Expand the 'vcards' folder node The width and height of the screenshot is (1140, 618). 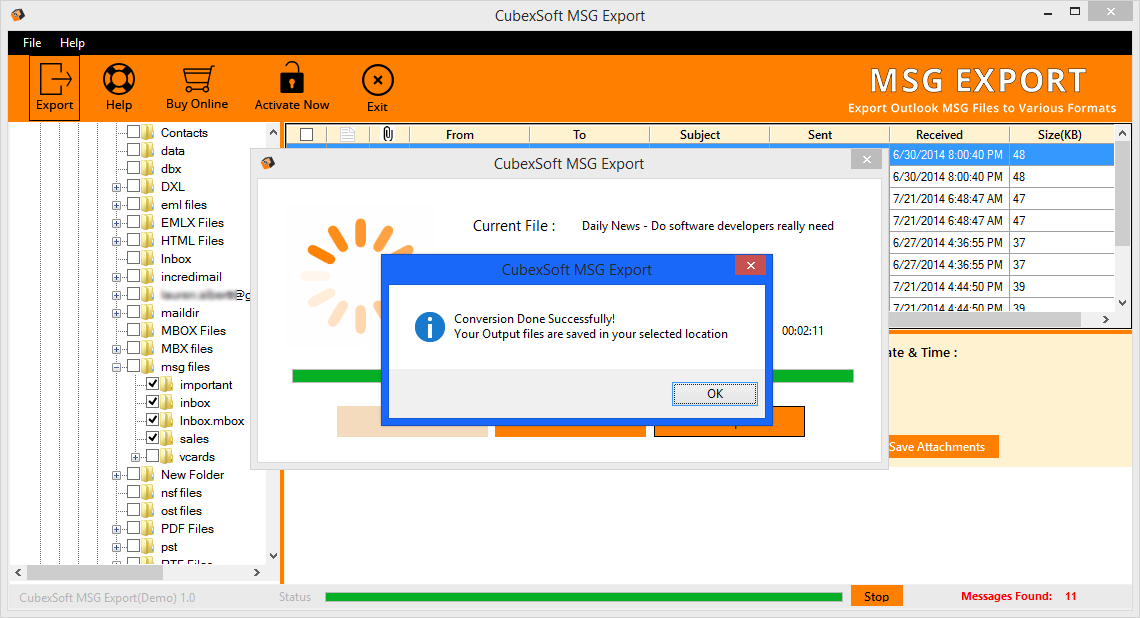[x=136, y=457]
